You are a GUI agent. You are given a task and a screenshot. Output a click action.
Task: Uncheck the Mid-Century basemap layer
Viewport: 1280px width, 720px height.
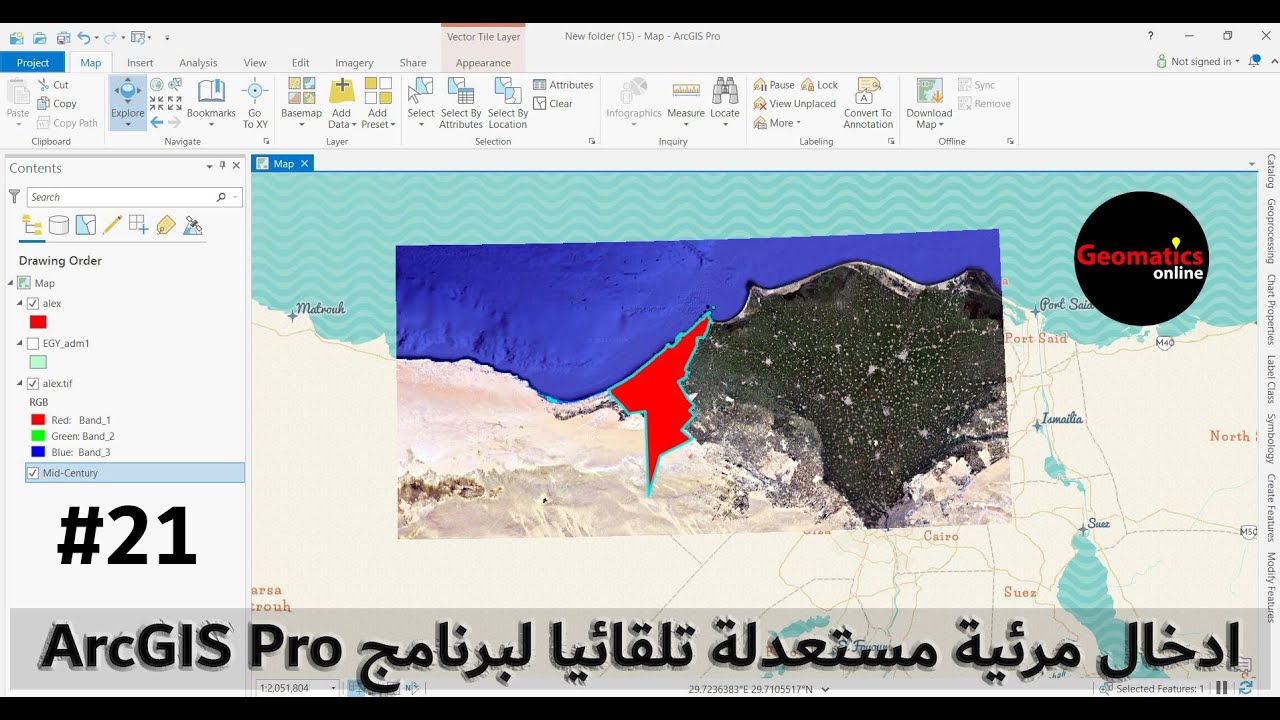point(34,473)
